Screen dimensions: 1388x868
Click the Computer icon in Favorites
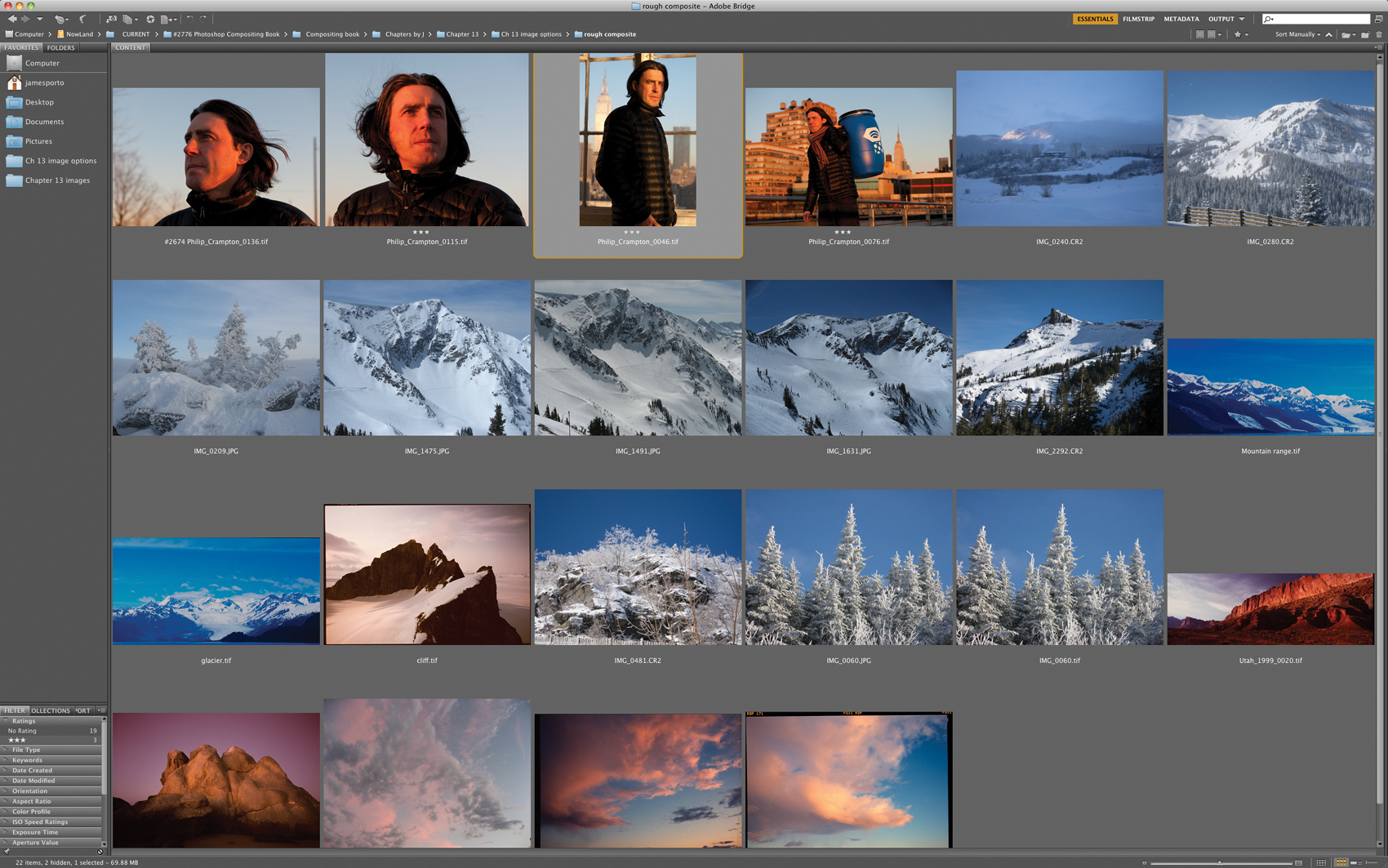(x=14, y=63)
